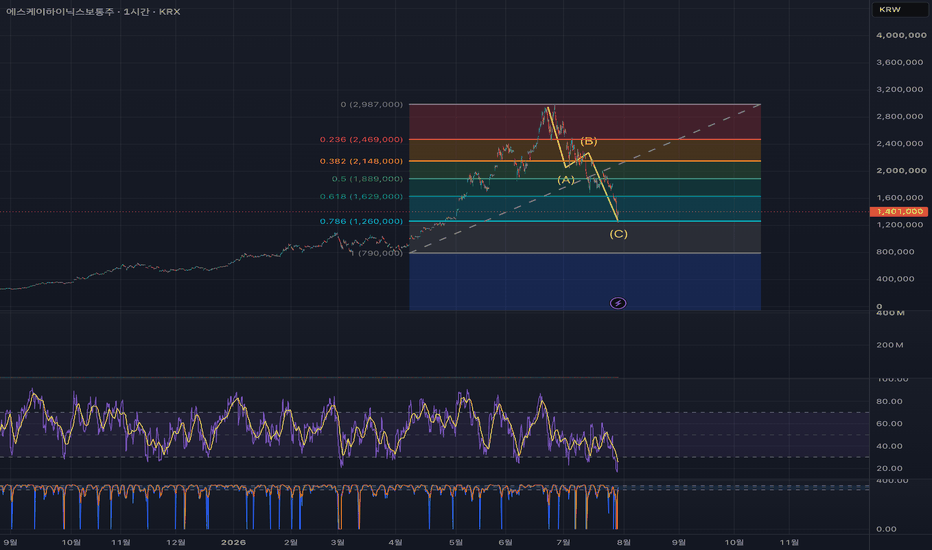Screen dimensions: 932x550
Task: Click the 0.00 lower indicator axis label
Action: (x=886, y=529)
